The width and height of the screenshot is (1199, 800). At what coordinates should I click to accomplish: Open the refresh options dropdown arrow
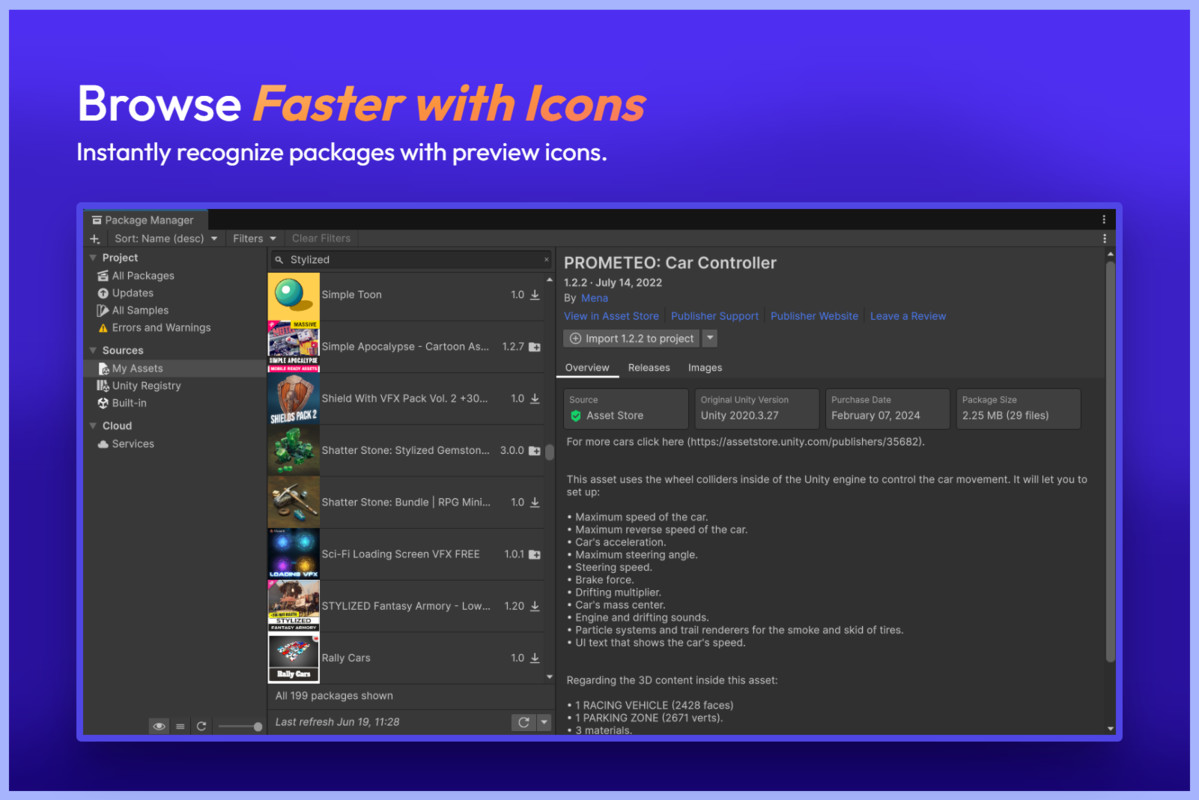pyautogui.click(x=544, y=722)
